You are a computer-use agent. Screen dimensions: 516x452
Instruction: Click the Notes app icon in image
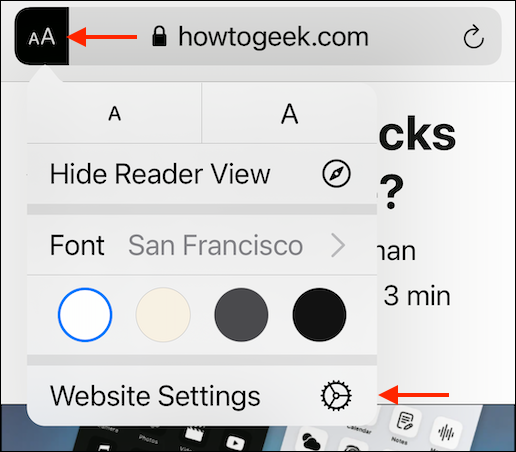click(404, 422)
